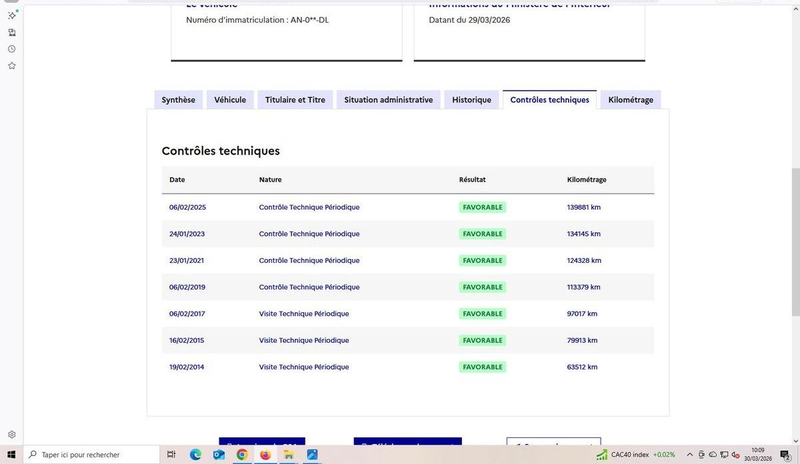Open the bookmarks star icon in sidebar

click(12, 65)
